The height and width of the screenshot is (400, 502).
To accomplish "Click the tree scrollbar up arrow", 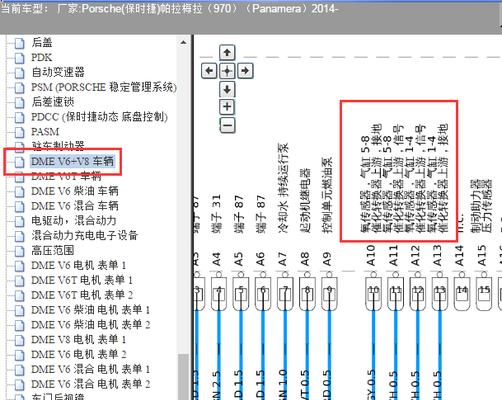I will [183, 42].
